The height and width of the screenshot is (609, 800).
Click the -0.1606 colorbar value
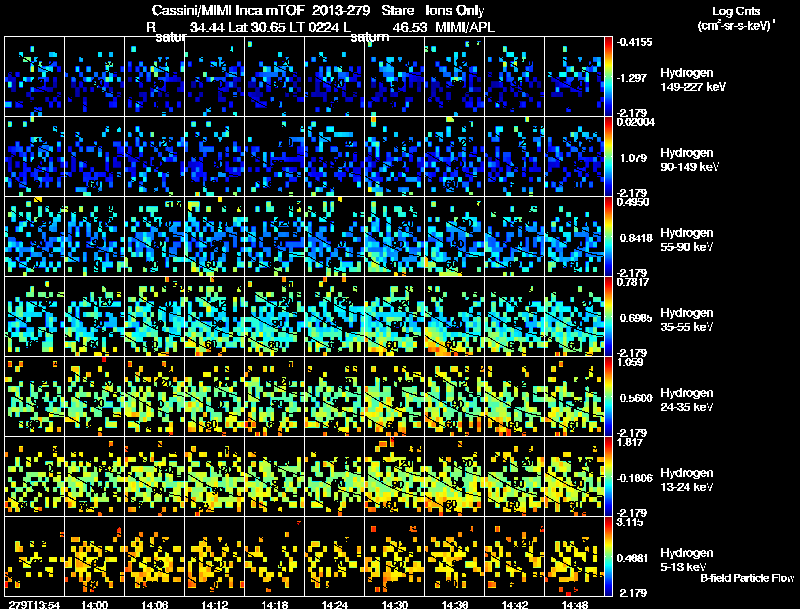(x=634, y=478)
